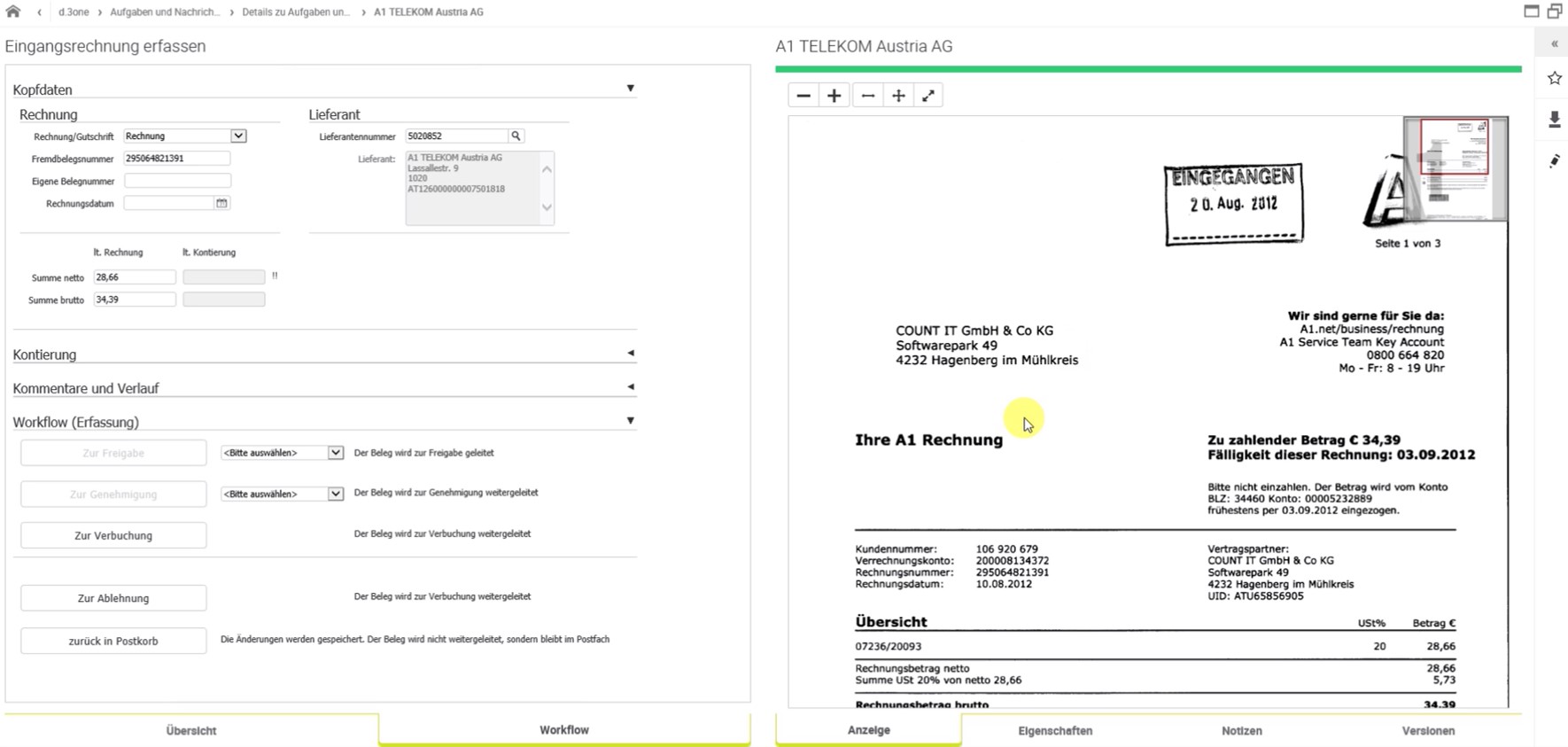Click the split-window layout icon
1568x747 pixels.
[x=1555, y=12]
